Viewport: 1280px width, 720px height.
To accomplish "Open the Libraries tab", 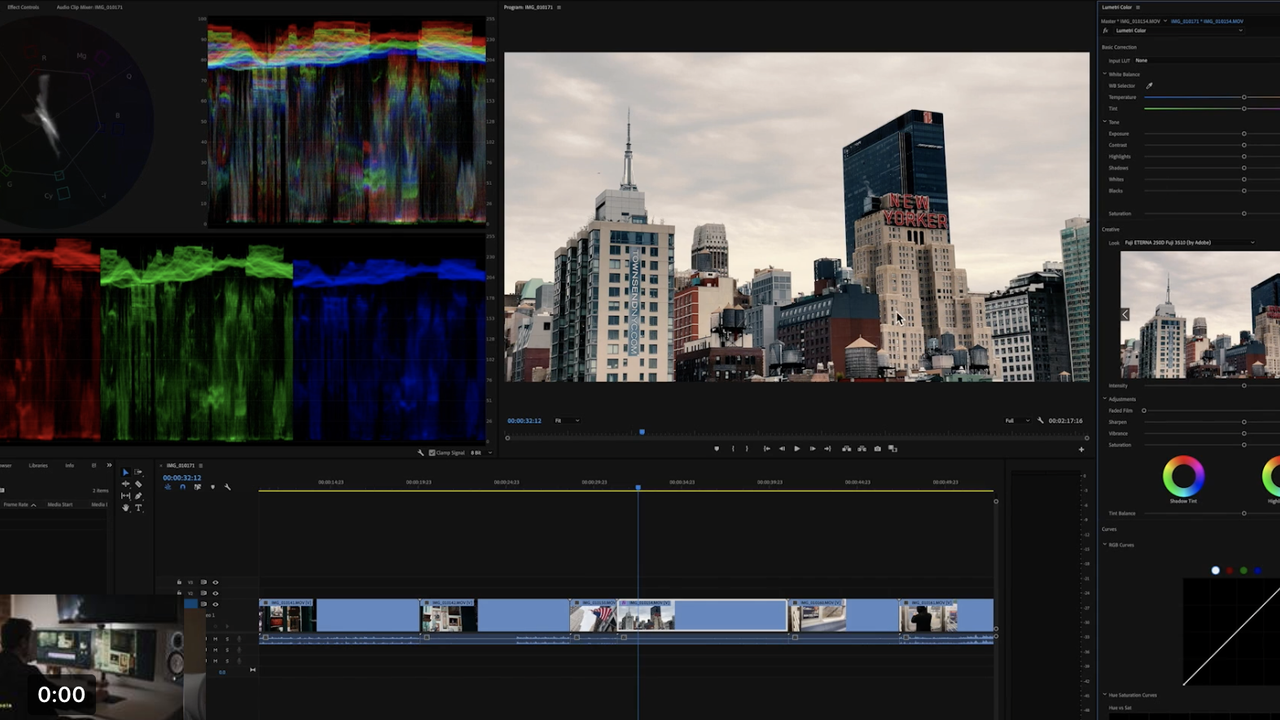I will click(x=38, y=465).
